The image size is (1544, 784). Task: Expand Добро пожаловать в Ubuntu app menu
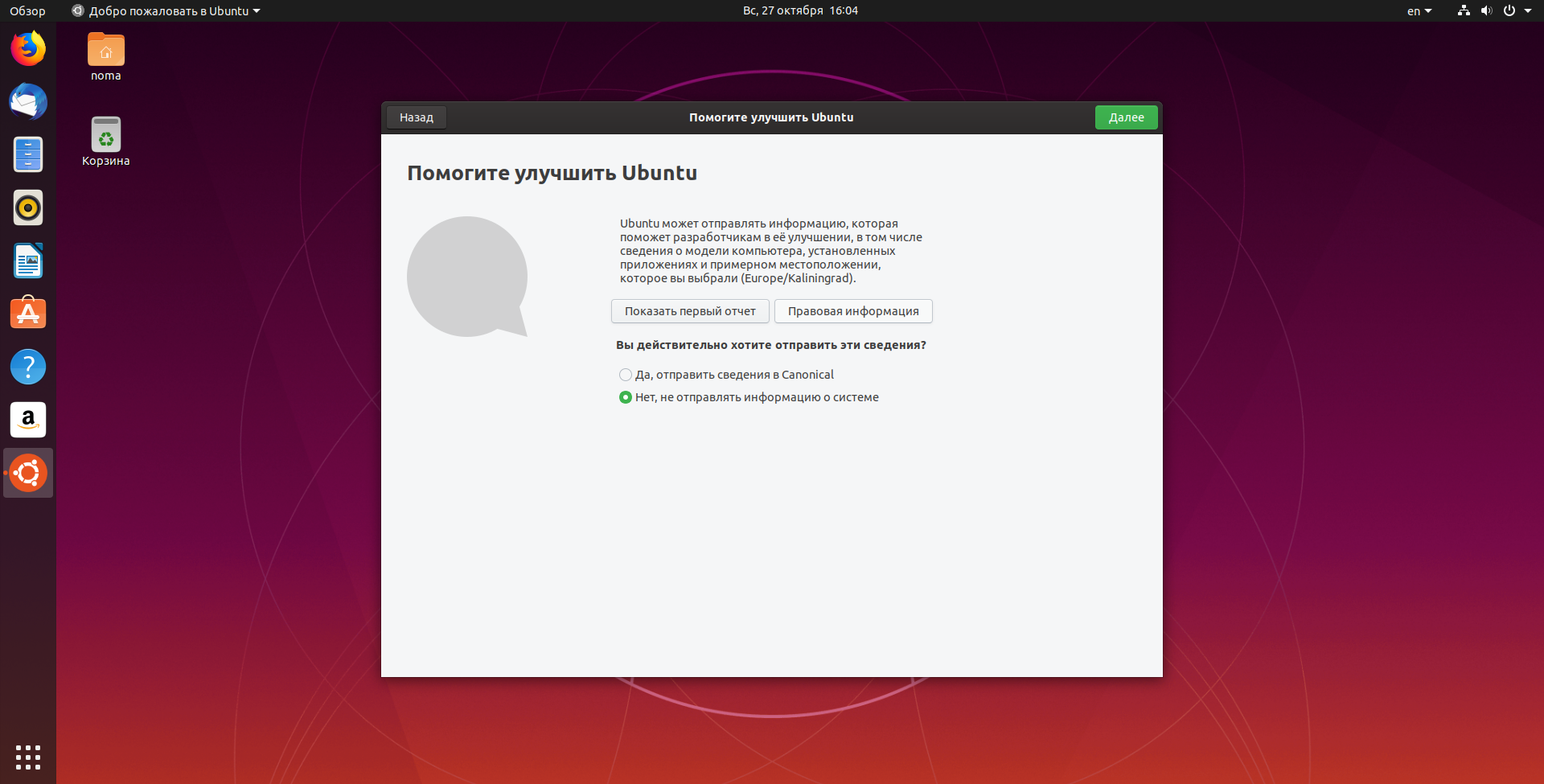[166, 11]
